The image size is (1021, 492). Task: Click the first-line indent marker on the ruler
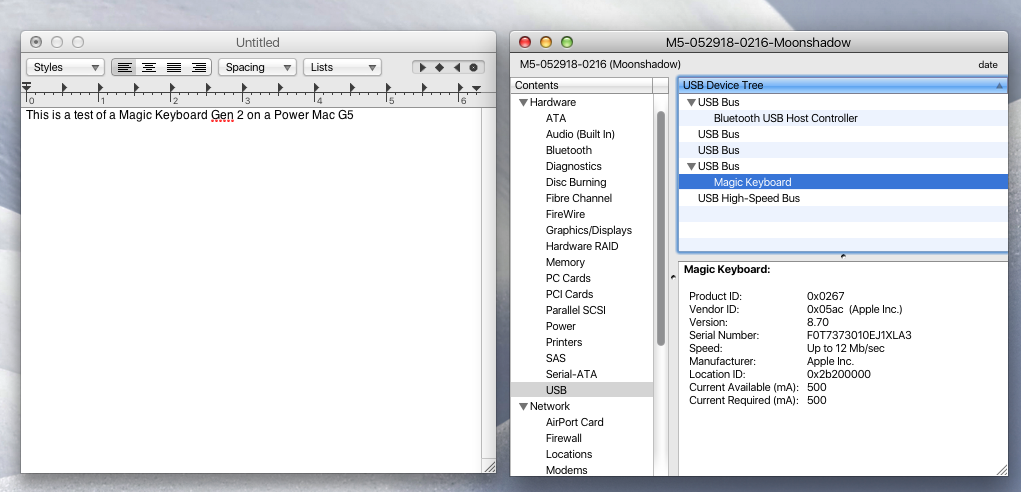(27, 85)
